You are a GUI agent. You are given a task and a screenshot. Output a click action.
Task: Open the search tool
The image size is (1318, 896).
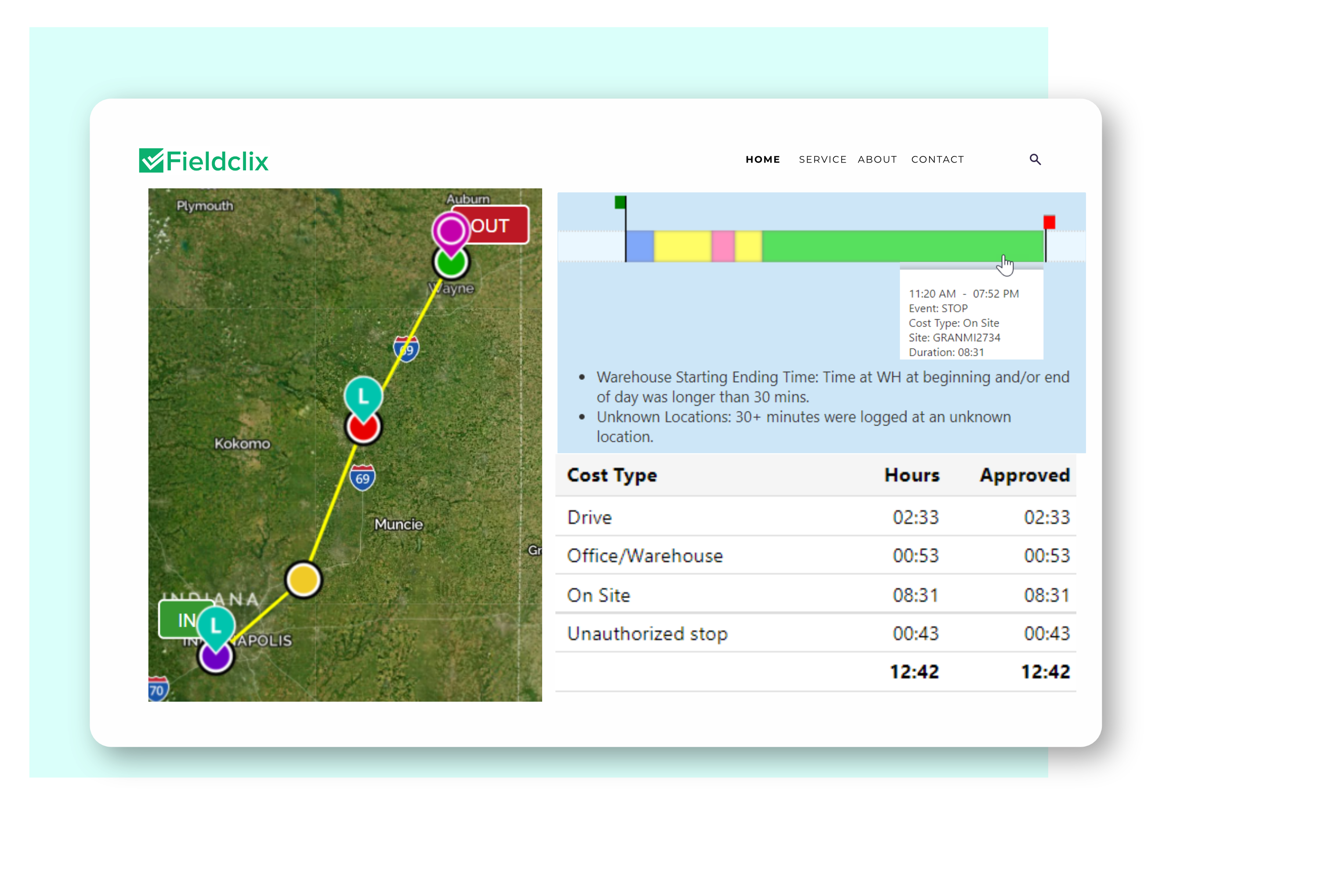coord(1035,159)
